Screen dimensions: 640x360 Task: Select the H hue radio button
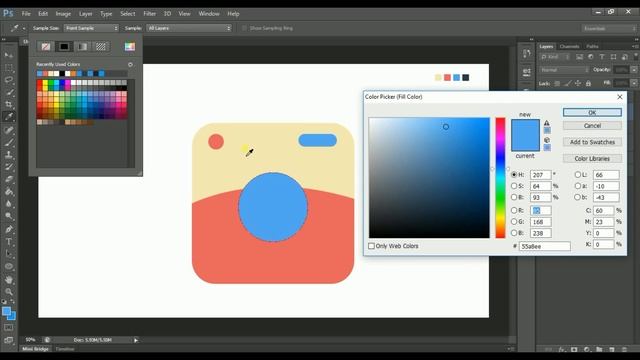[514, 174]
